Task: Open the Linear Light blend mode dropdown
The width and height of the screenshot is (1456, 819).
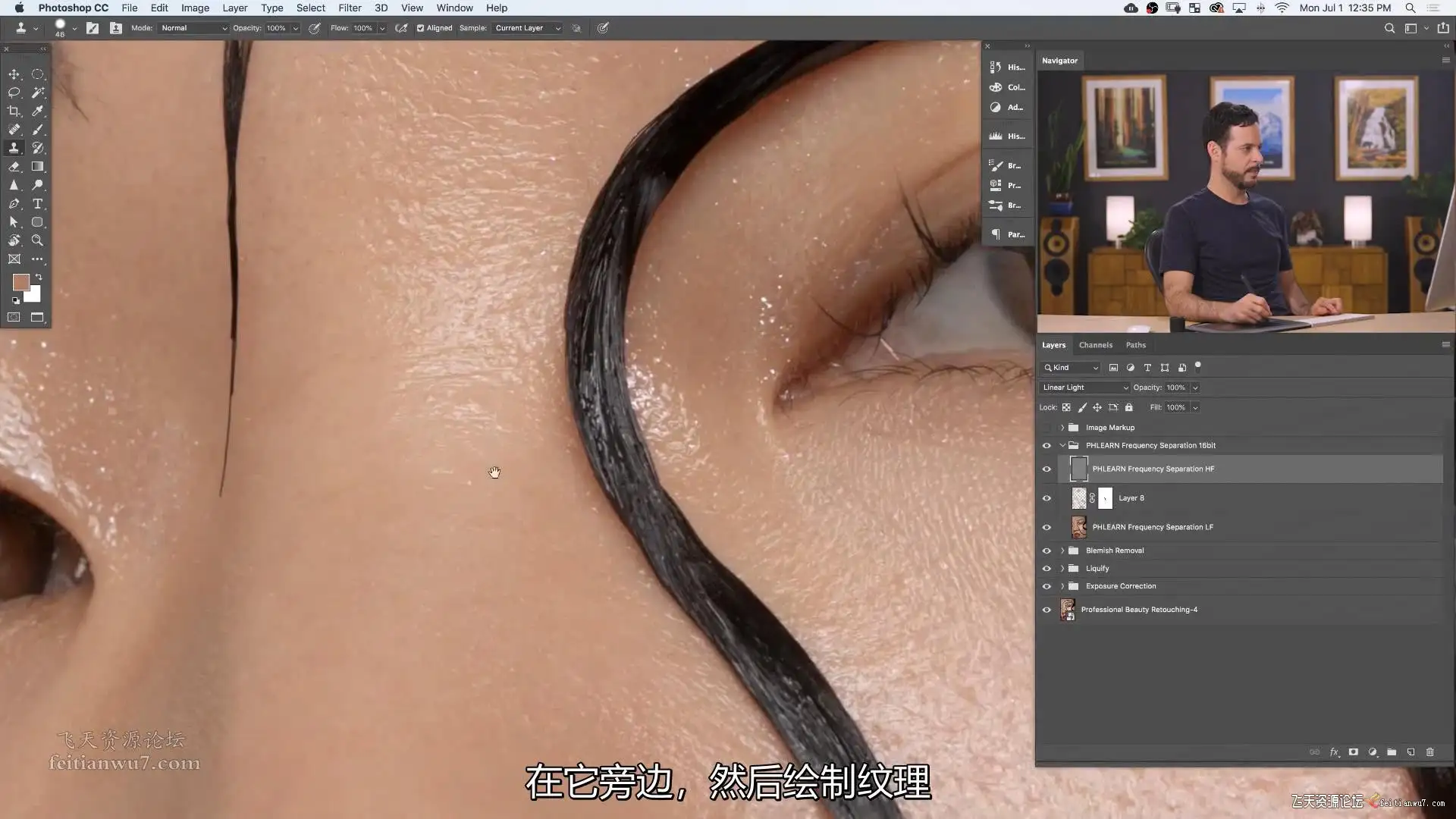Action: coord(1084,388)
